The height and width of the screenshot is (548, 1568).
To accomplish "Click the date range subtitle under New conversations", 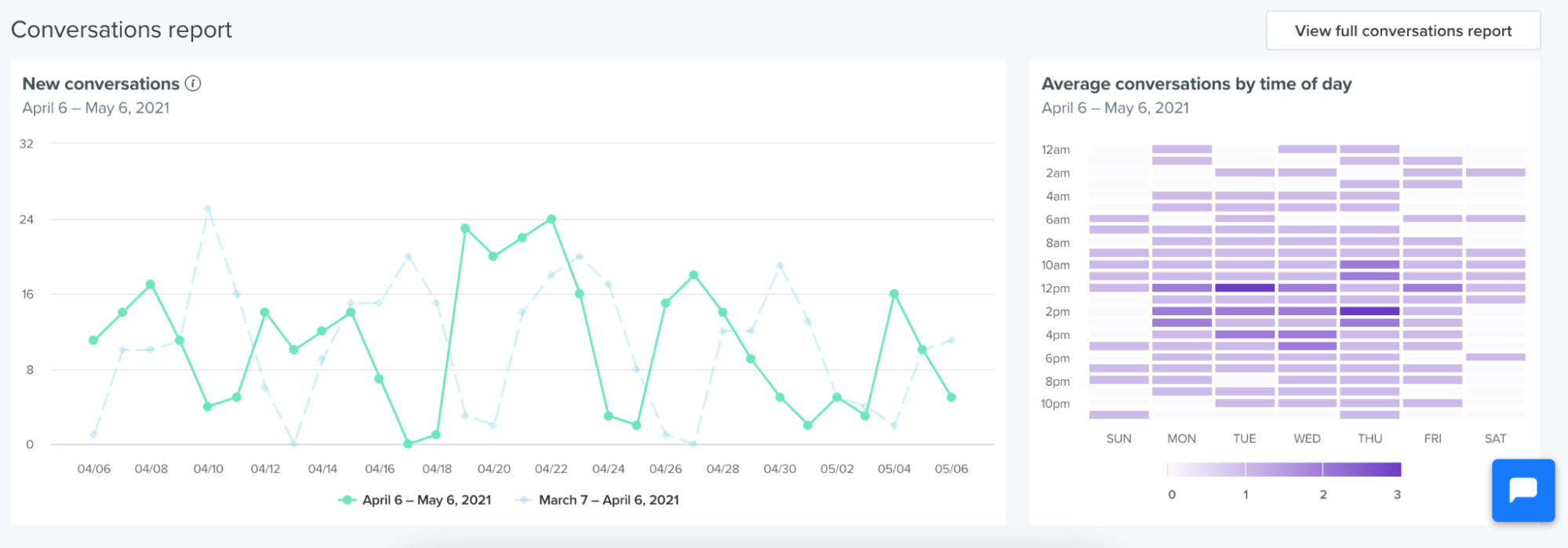I will click(96, 108).
